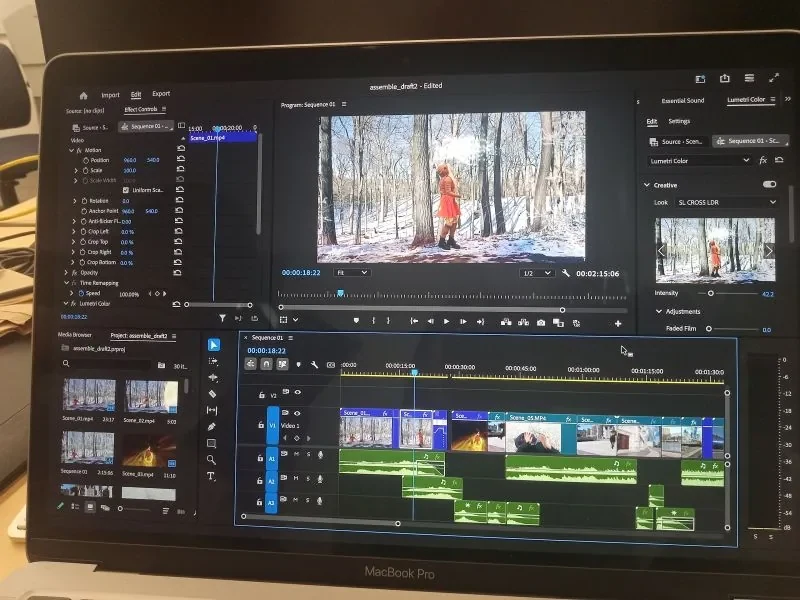Toggle V2 track output eye

tap(297, 392)
